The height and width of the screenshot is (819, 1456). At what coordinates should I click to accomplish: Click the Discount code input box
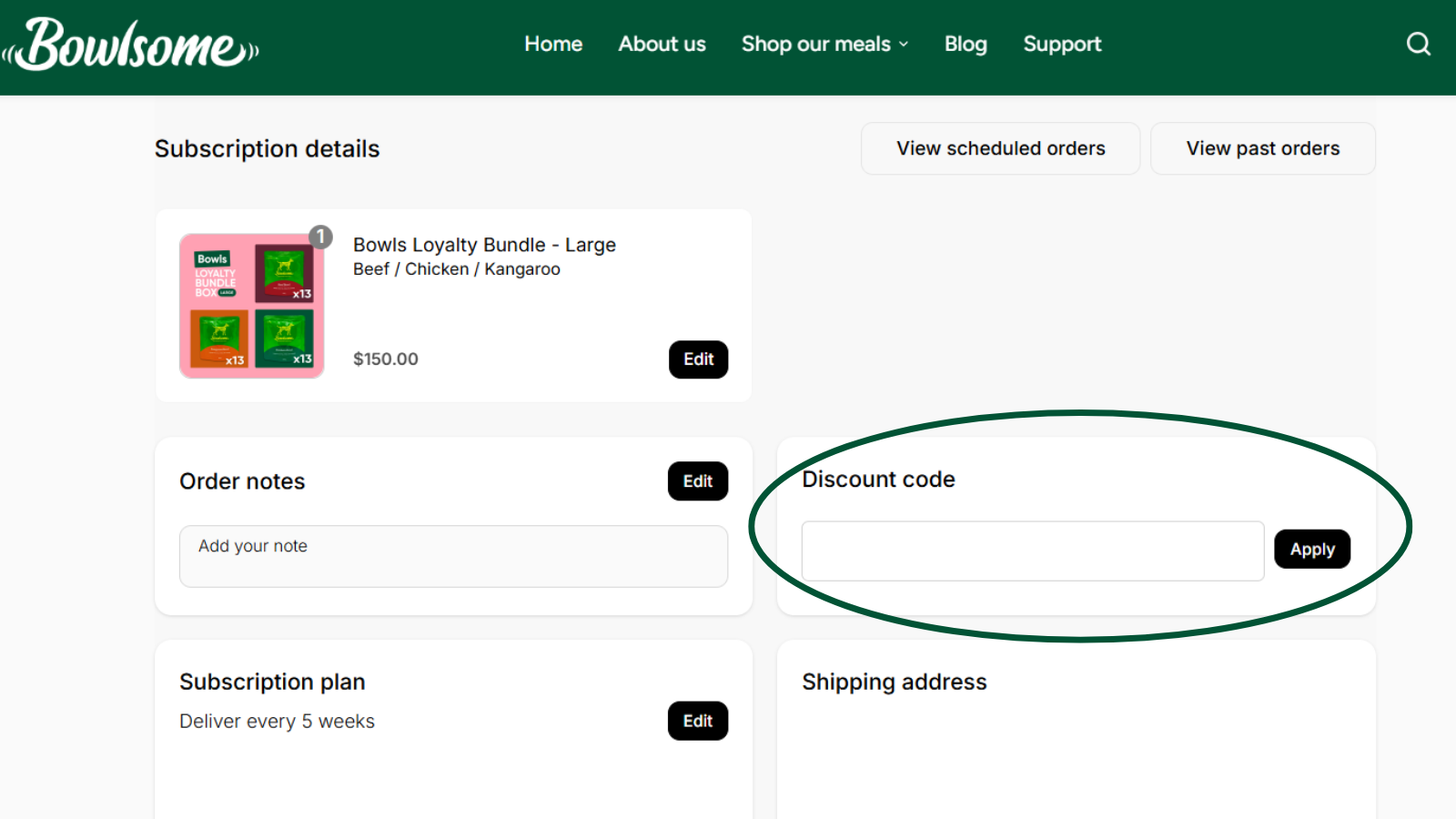click(1032, 551)
